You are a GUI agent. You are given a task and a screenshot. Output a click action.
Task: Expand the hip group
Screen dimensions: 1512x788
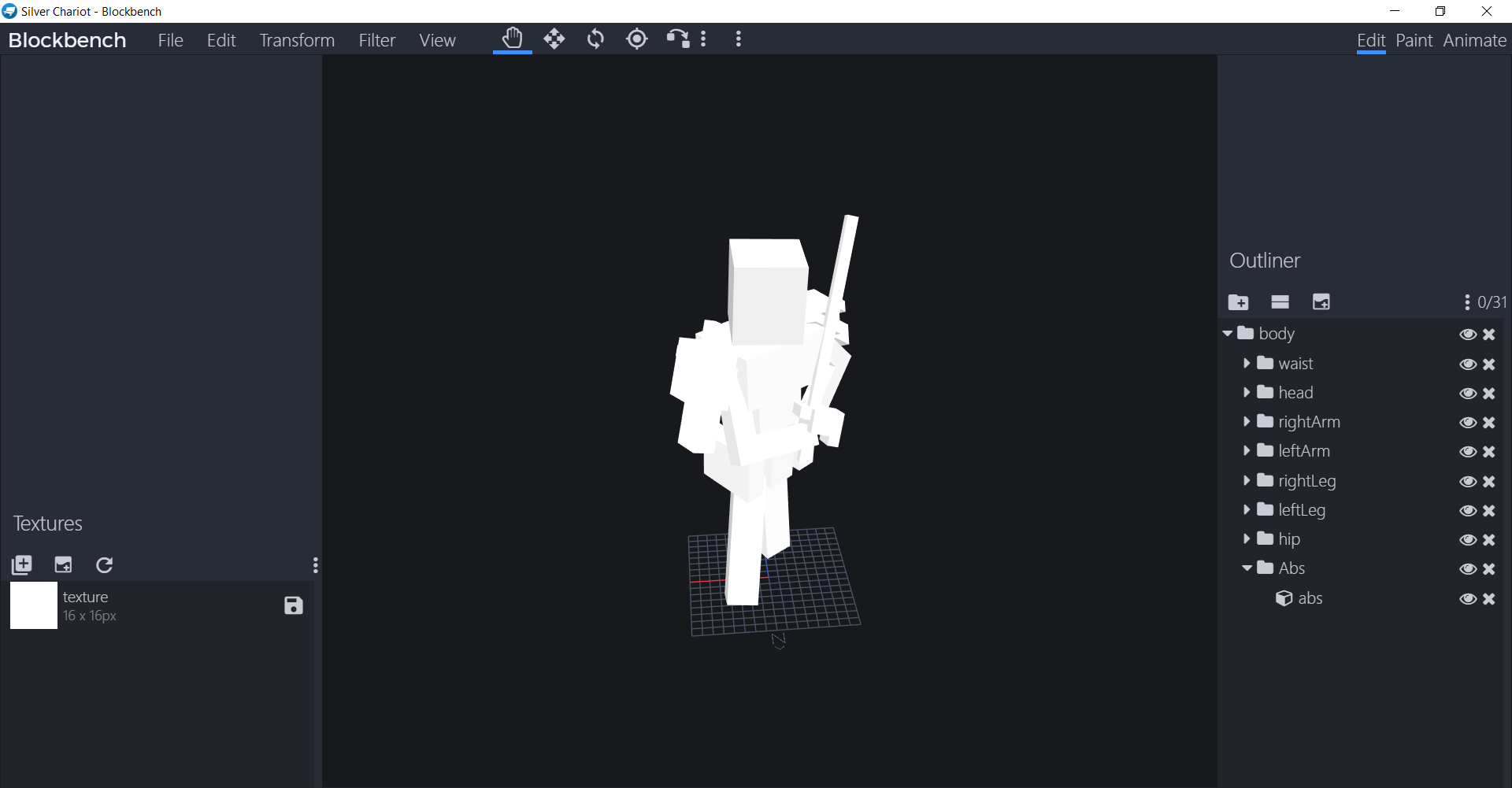(1247, 538)
